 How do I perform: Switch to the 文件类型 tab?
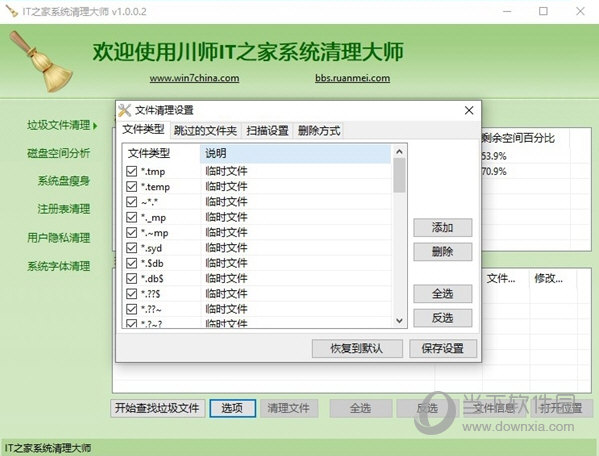pyautogui.click(x=143, y=129)
